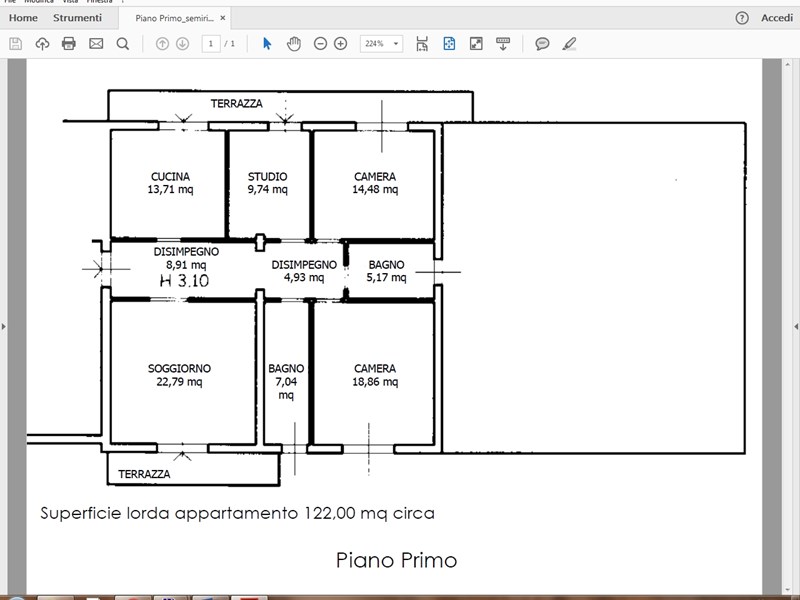Image resolution: width=800 pixels, height=600 pixels.
Task: Click the page number input field
Action: (211, 44)
